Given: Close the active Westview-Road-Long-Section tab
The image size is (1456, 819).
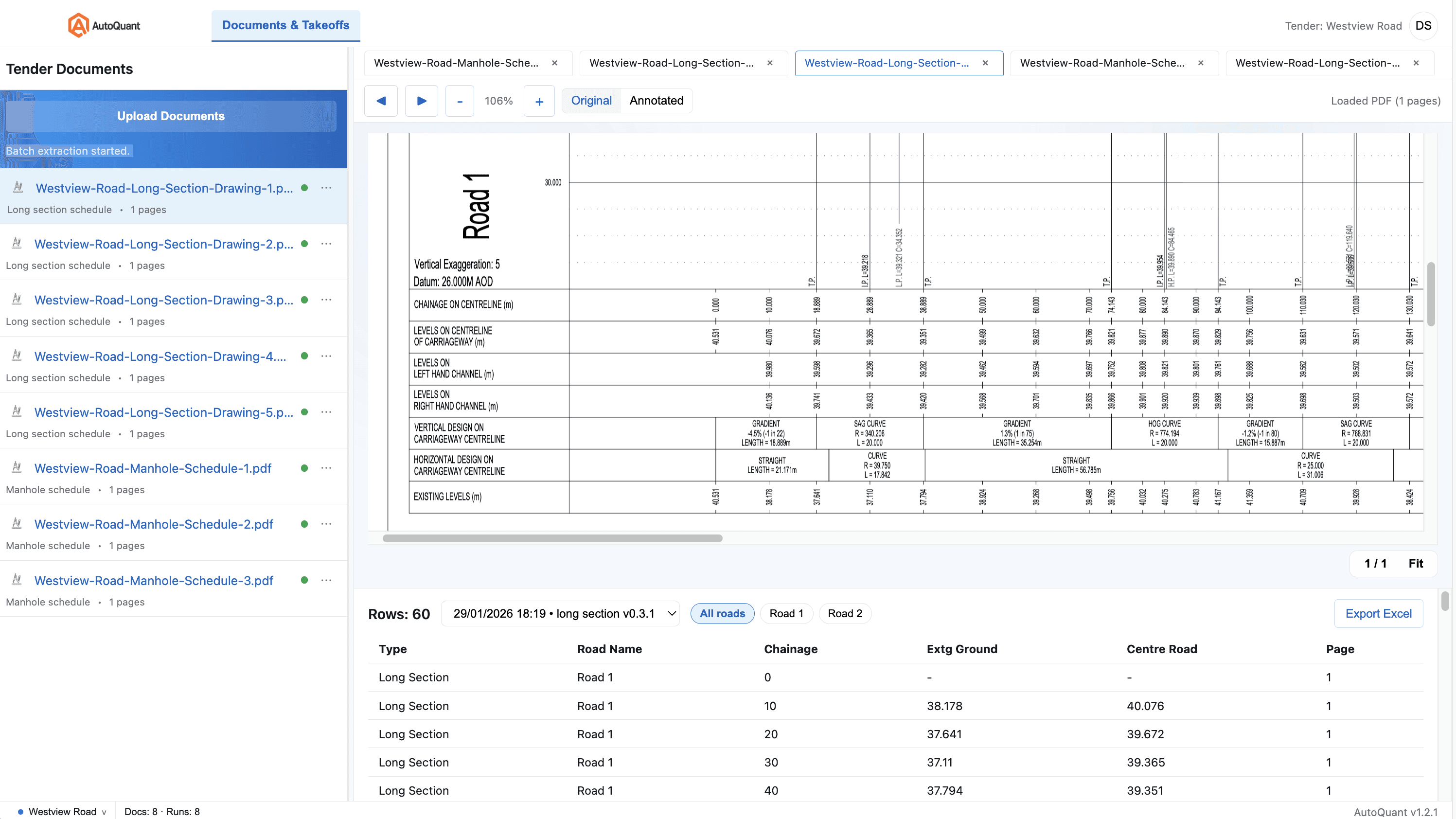Looking at the screenshot, I should (985, 63).
